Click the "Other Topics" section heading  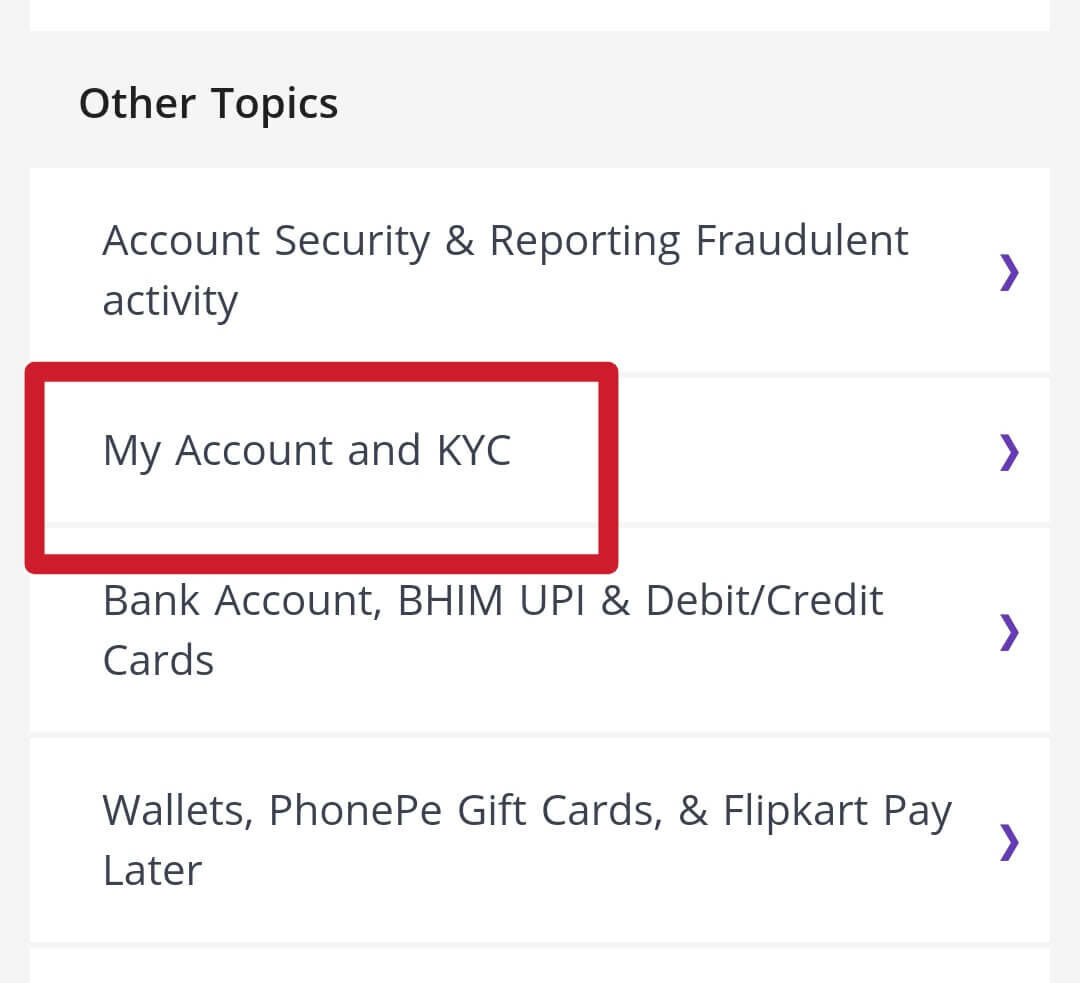[x=208, y=104]
